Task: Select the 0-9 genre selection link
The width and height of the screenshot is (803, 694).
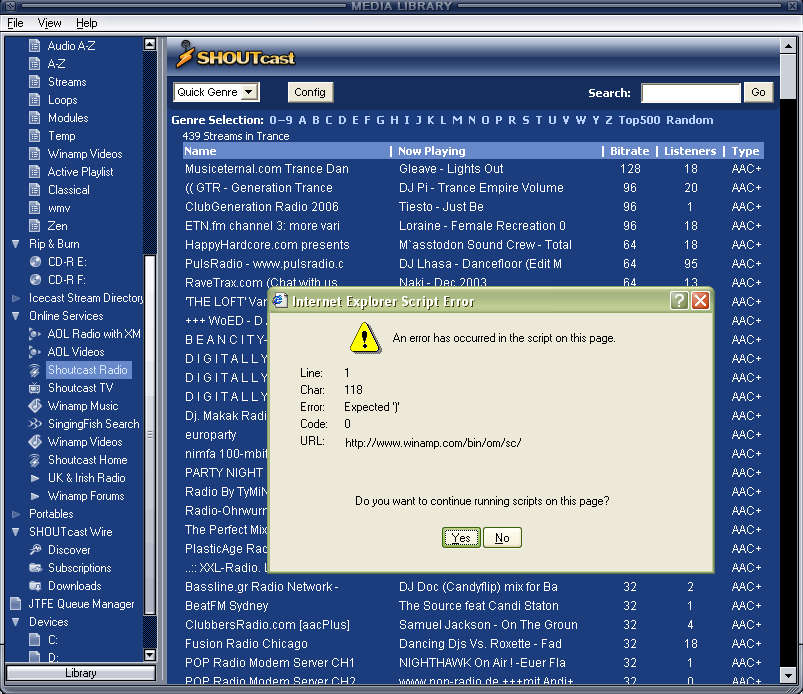Action: click(281, 120)
